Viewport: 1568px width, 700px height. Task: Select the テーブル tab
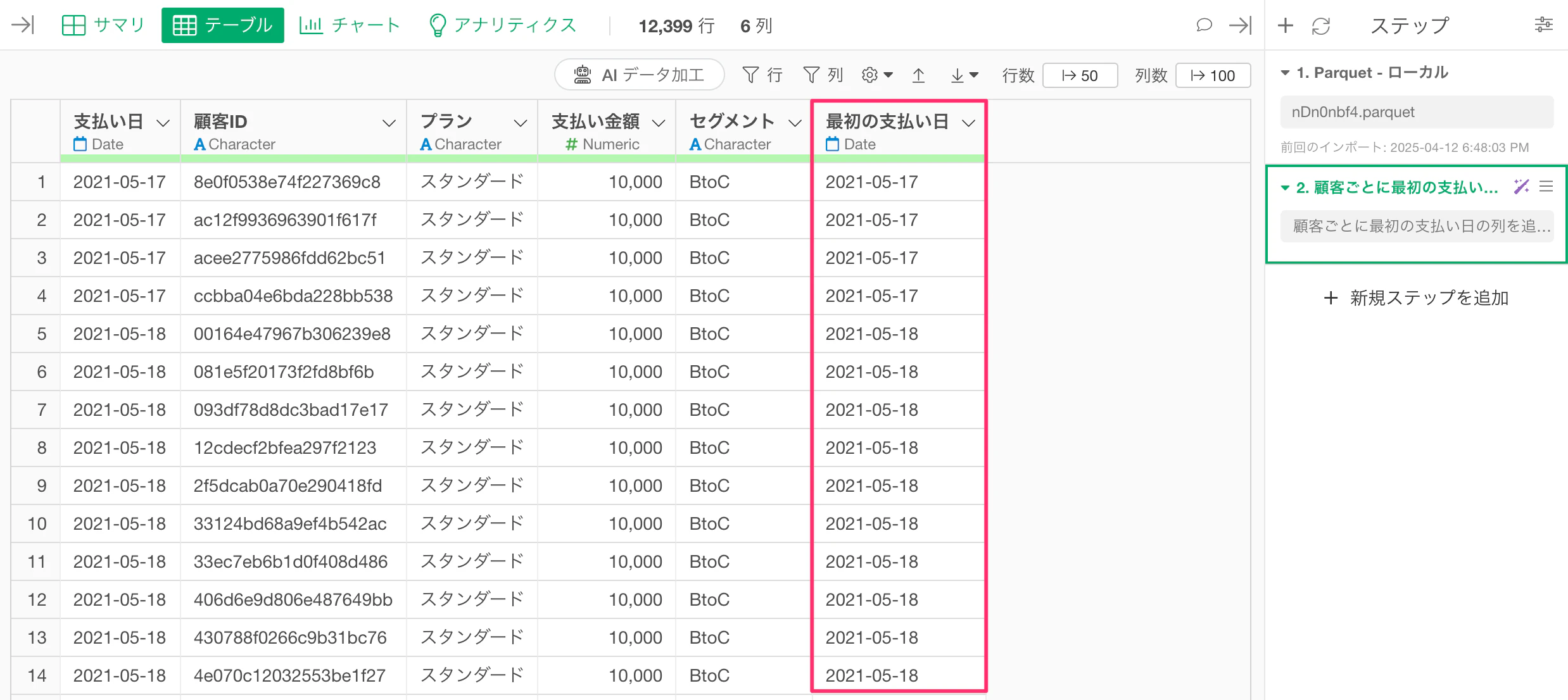(x=222, y=25)
